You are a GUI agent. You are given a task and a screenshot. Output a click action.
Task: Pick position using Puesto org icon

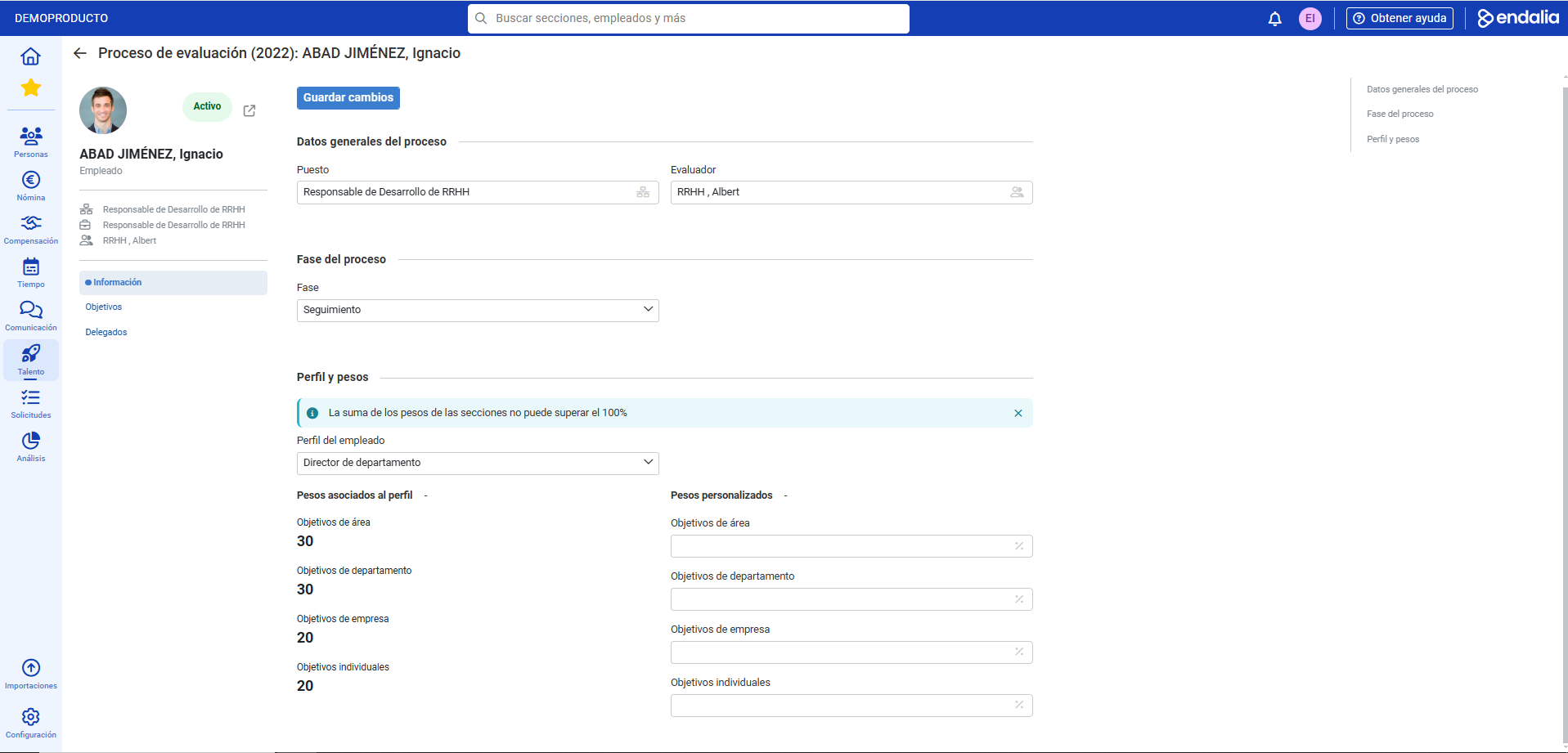point(643,192)
